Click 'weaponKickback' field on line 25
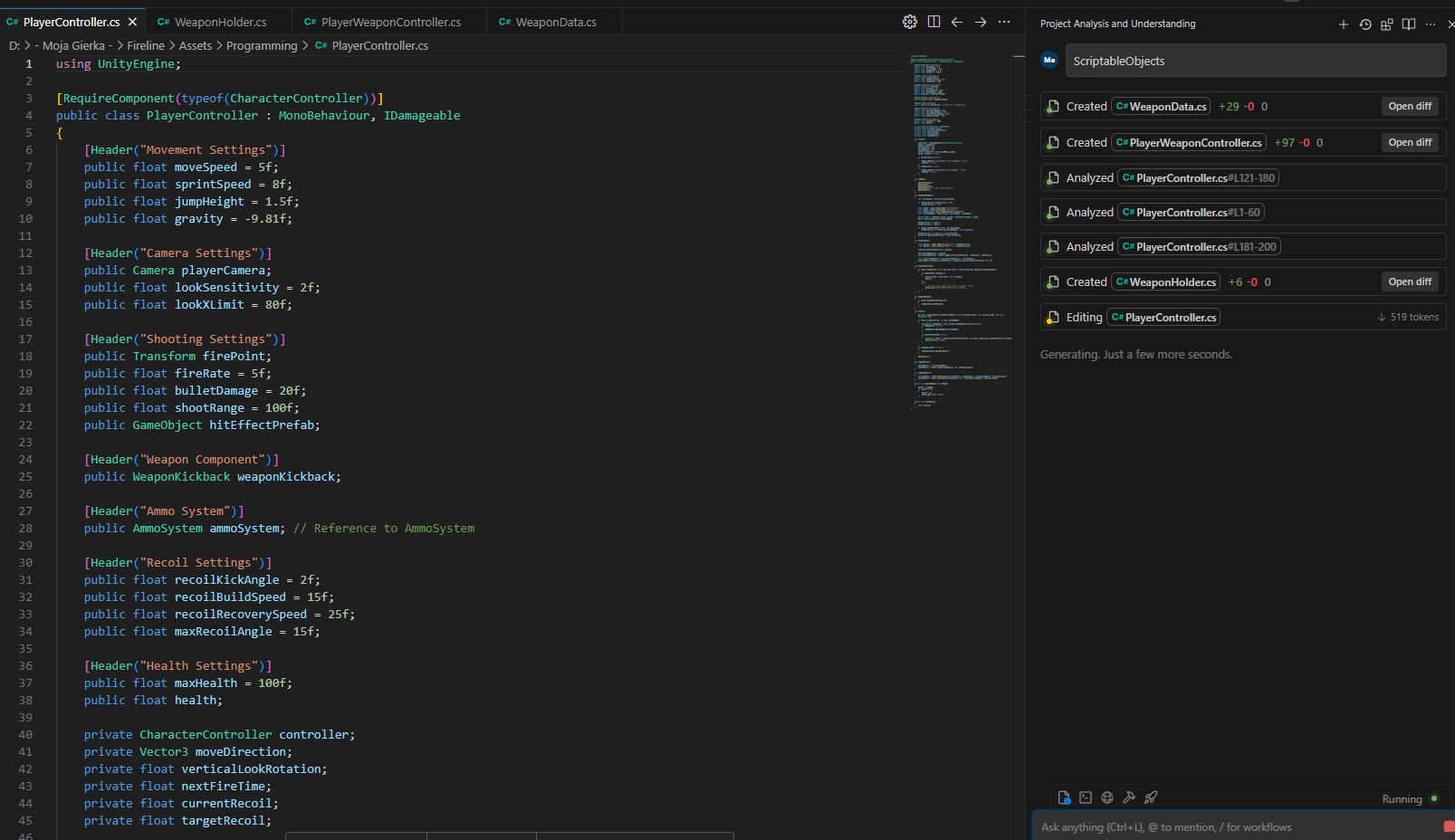This screenshot has height=840, width=1455. coord(286,477)
